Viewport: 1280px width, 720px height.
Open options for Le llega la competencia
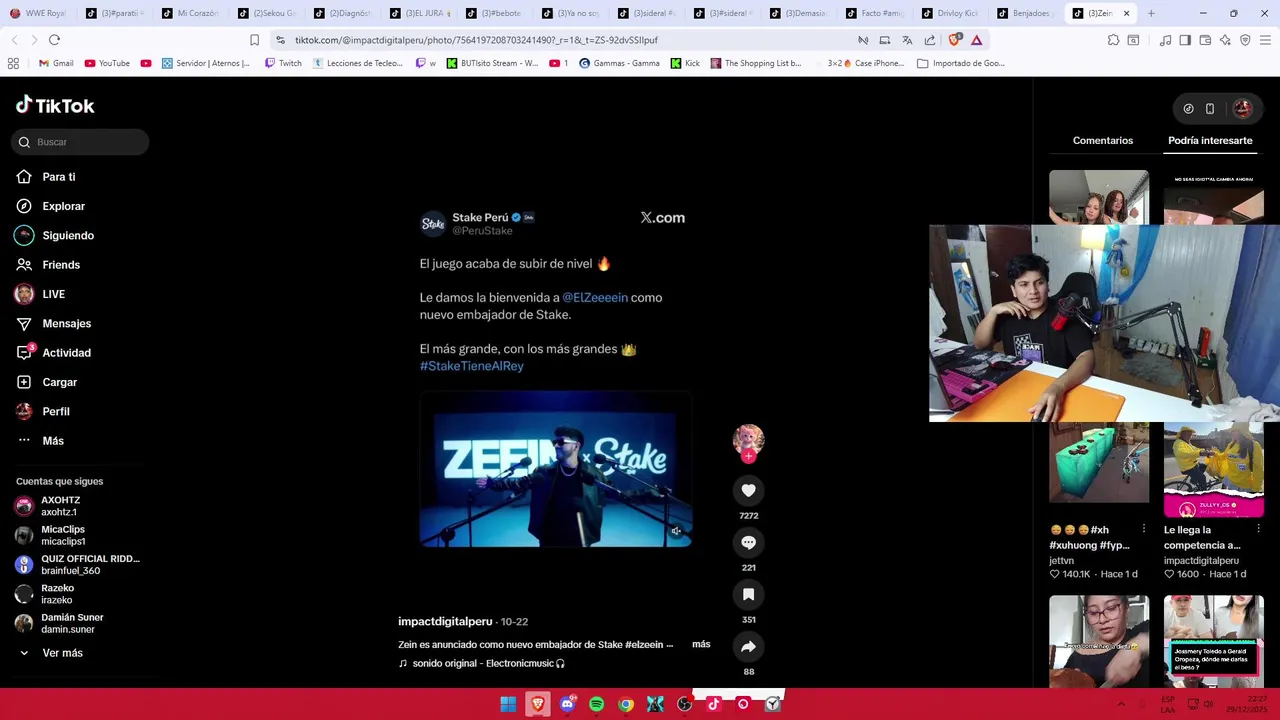(x=1258, y=530)
